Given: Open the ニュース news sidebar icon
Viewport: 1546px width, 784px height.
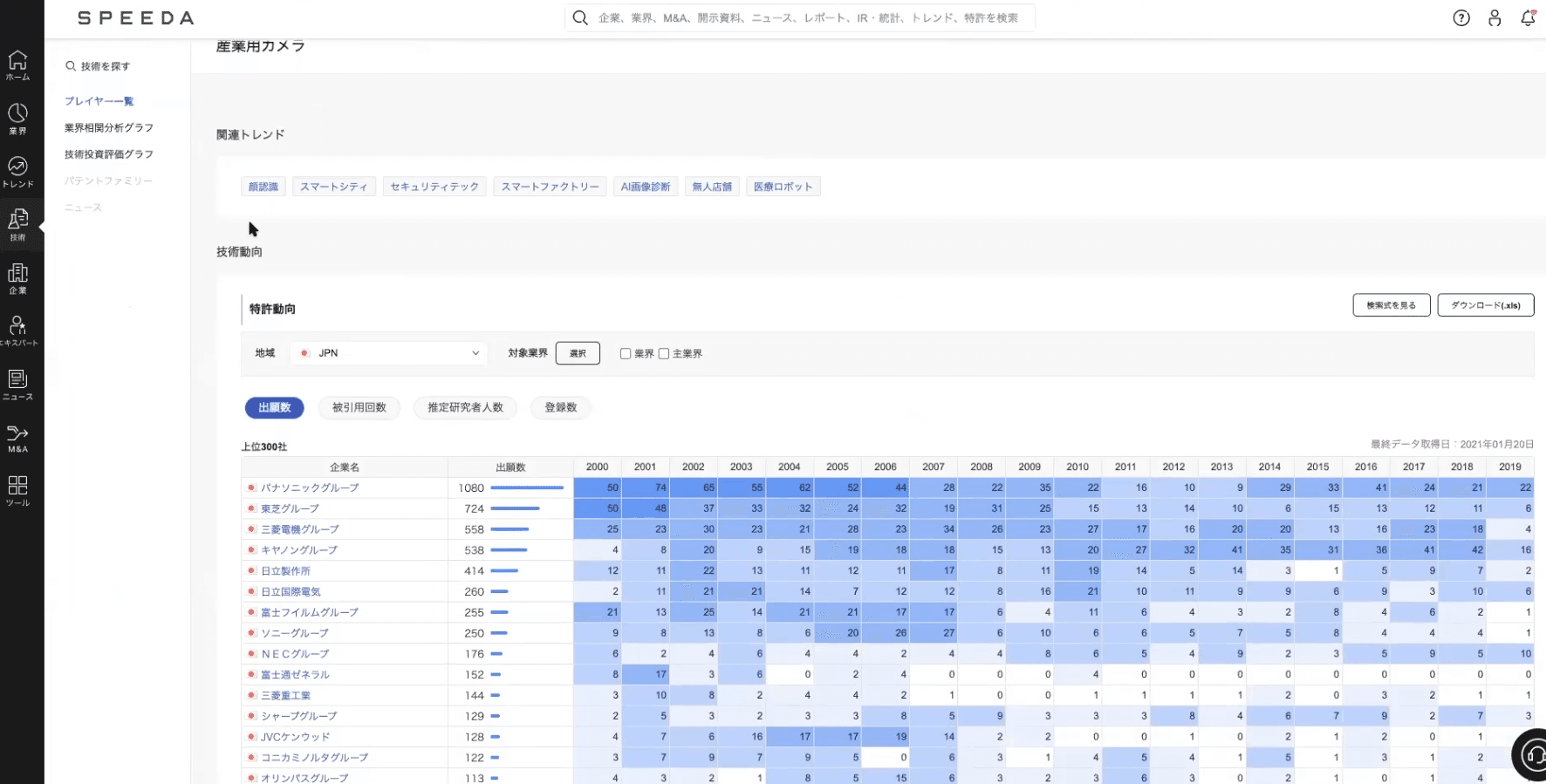Looking at the screenshot, I should [17, 385].
